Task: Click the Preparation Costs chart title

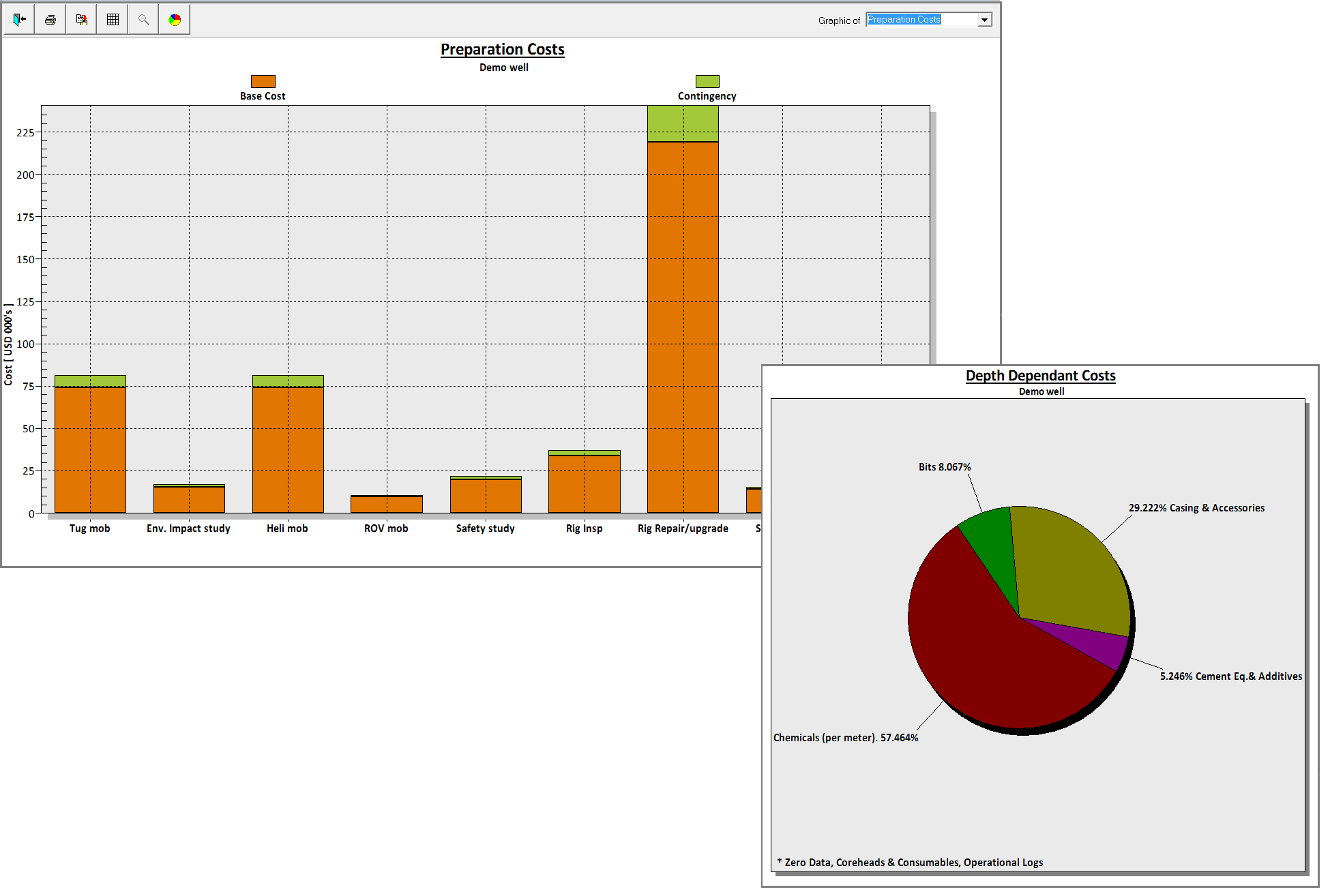Action: tap(503, 49)
